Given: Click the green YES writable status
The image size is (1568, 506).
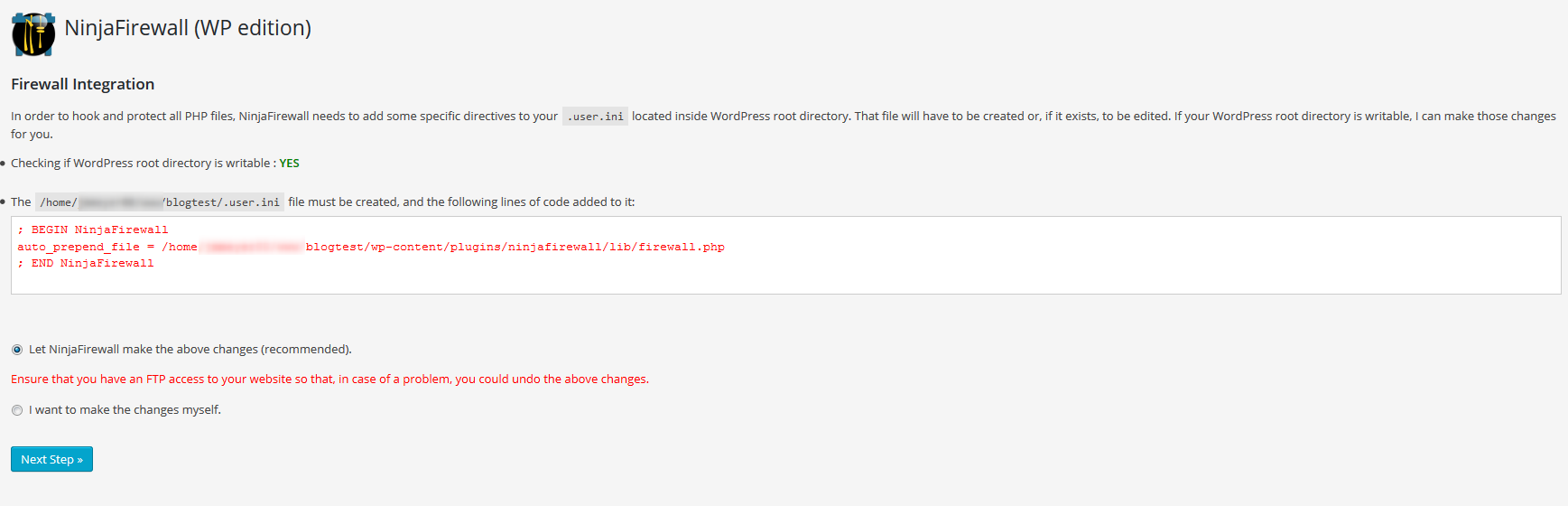Looking at the screenshot, I should (x=289, y=164).
